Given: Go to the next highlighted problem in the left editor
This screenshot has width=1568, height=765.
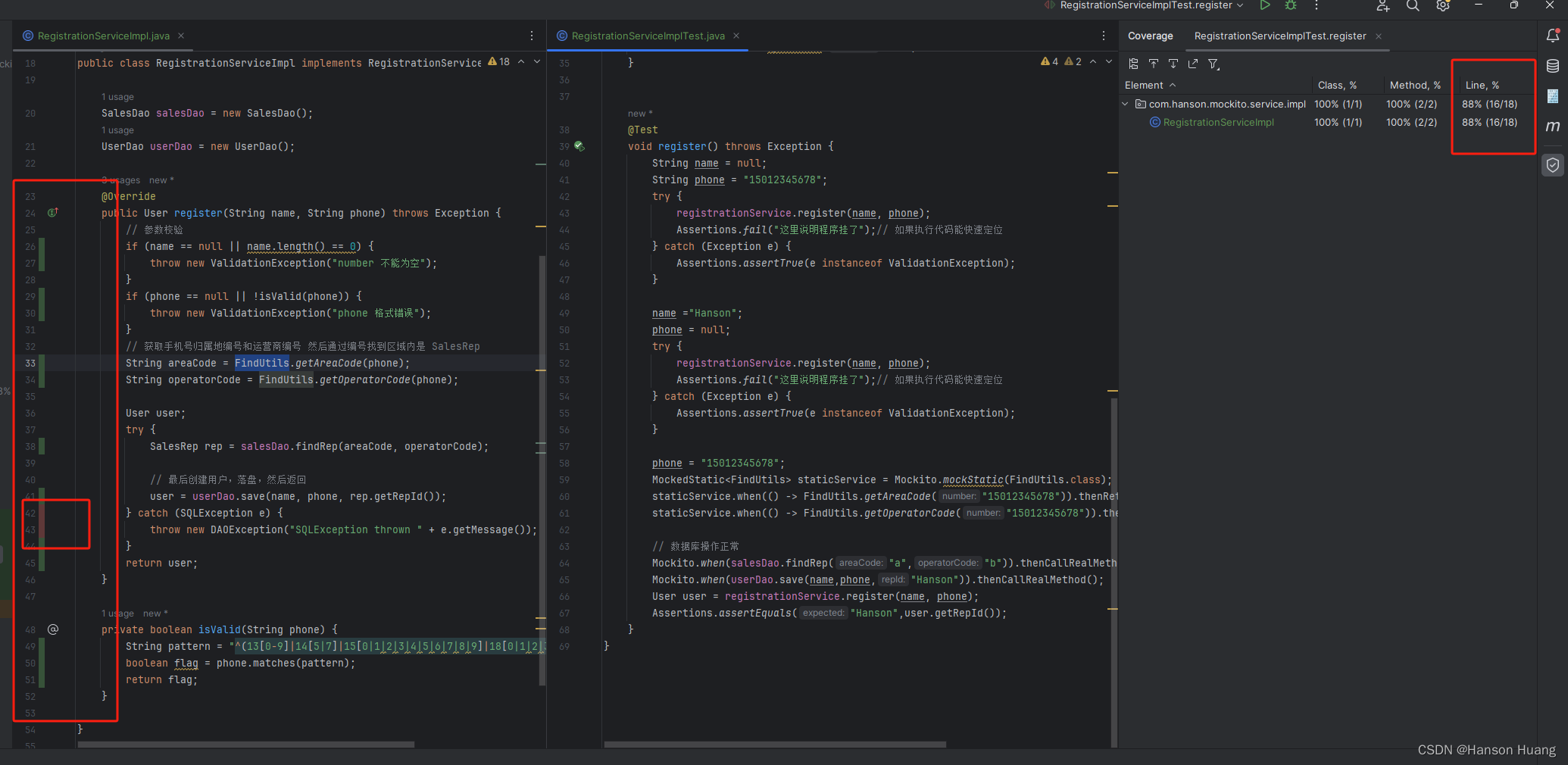Looking at the screenshot, I should 537,62.
